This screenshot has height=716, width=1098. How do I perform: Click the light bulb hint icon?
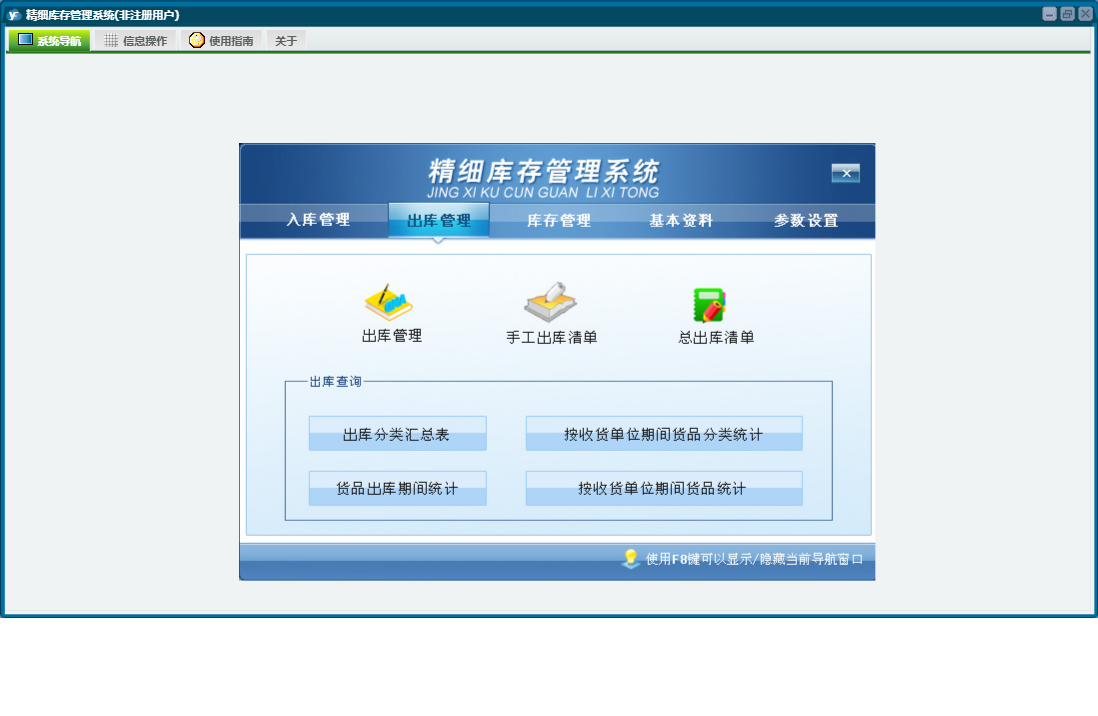tap(630, 558)
